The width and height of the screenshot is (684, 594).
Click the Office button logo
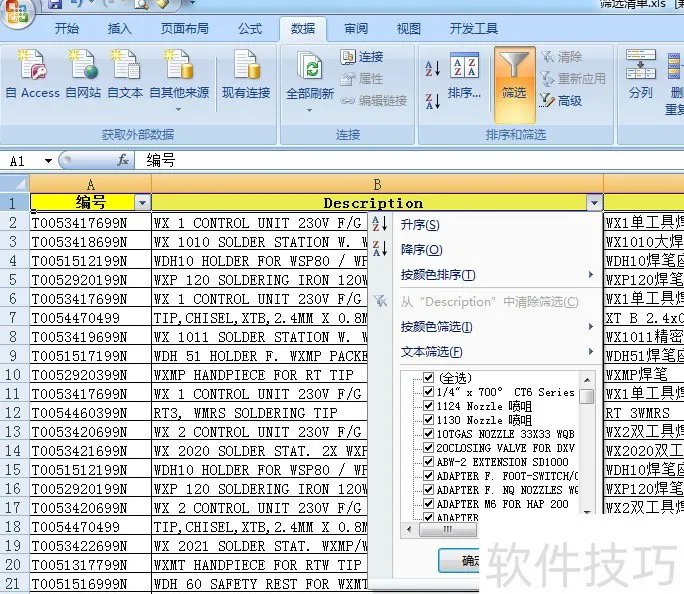[x=16, y=12]
